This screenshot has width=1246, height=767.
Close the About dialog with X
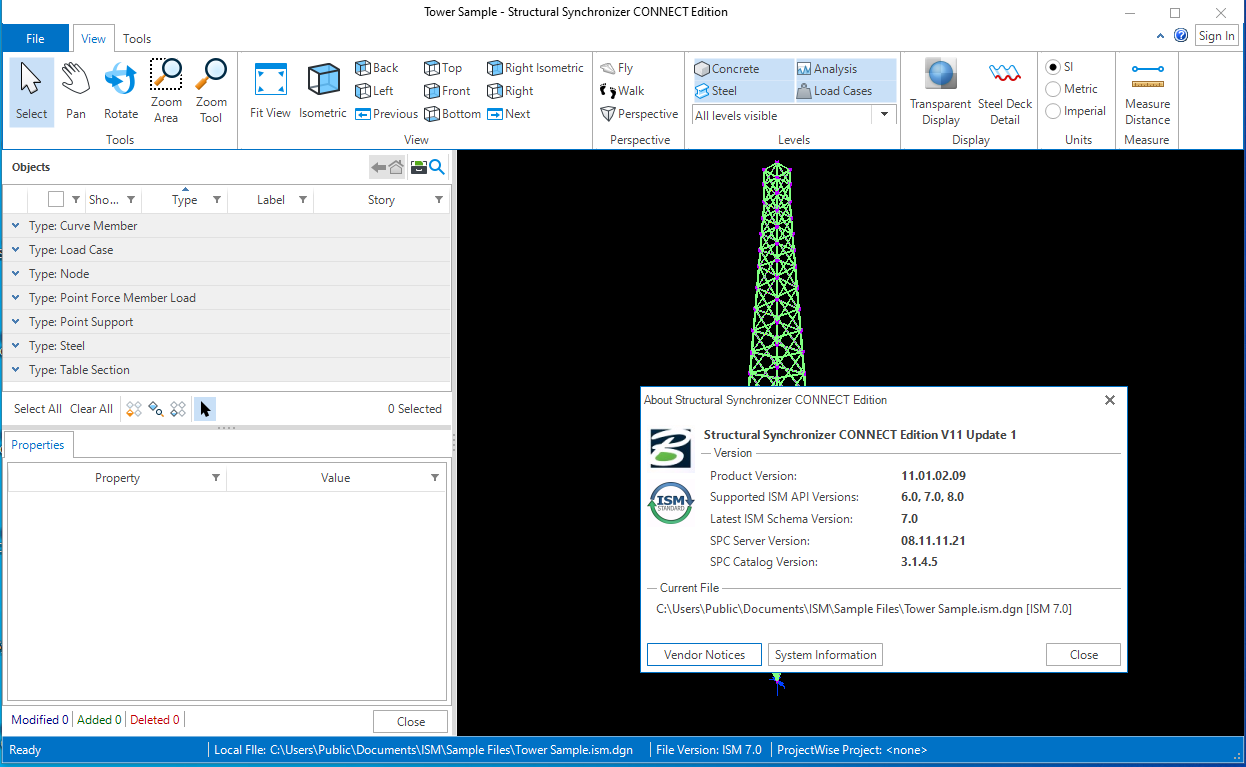(x=1109, y=400)
